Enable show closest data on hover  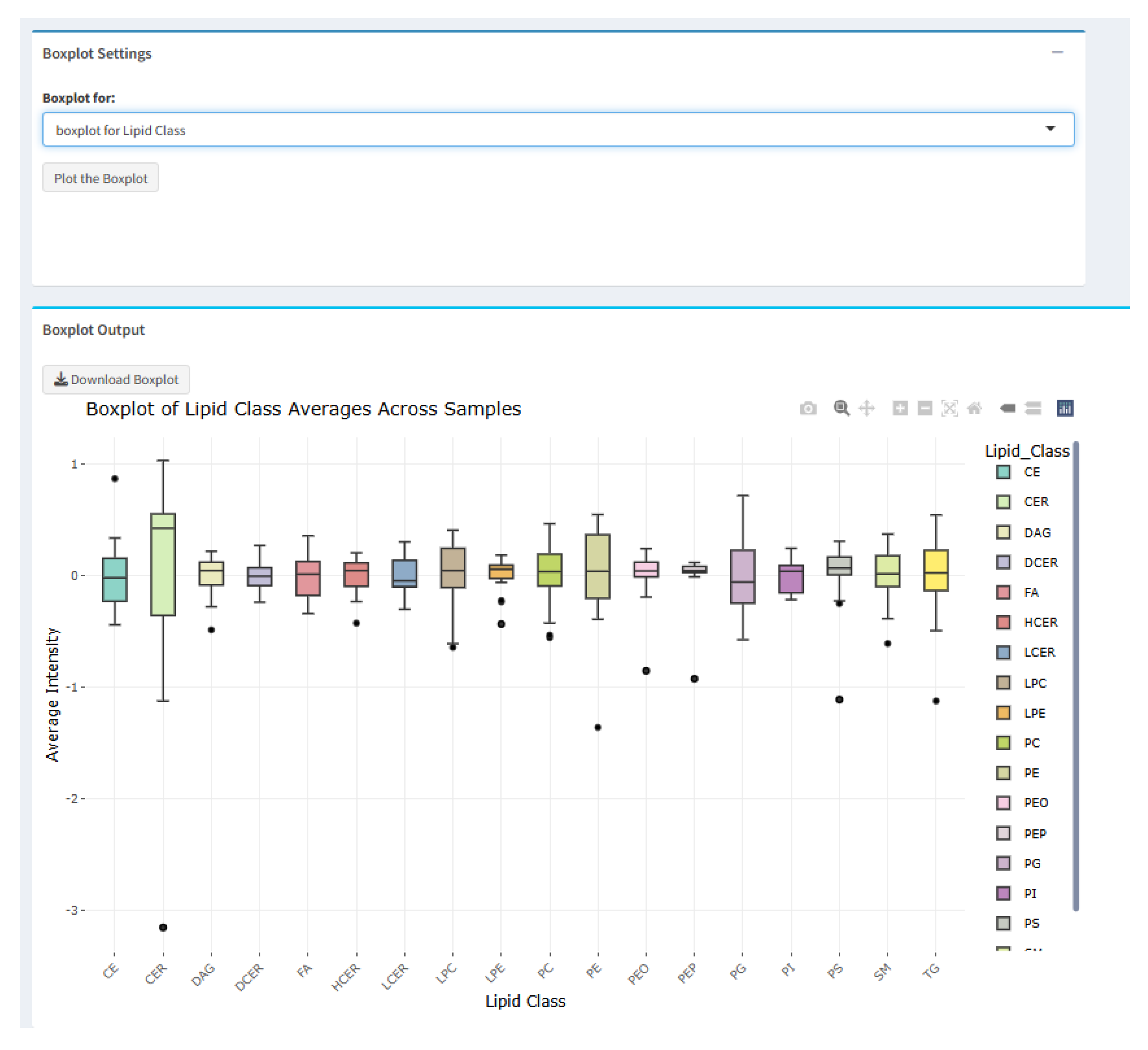[x=1007, y=408]
